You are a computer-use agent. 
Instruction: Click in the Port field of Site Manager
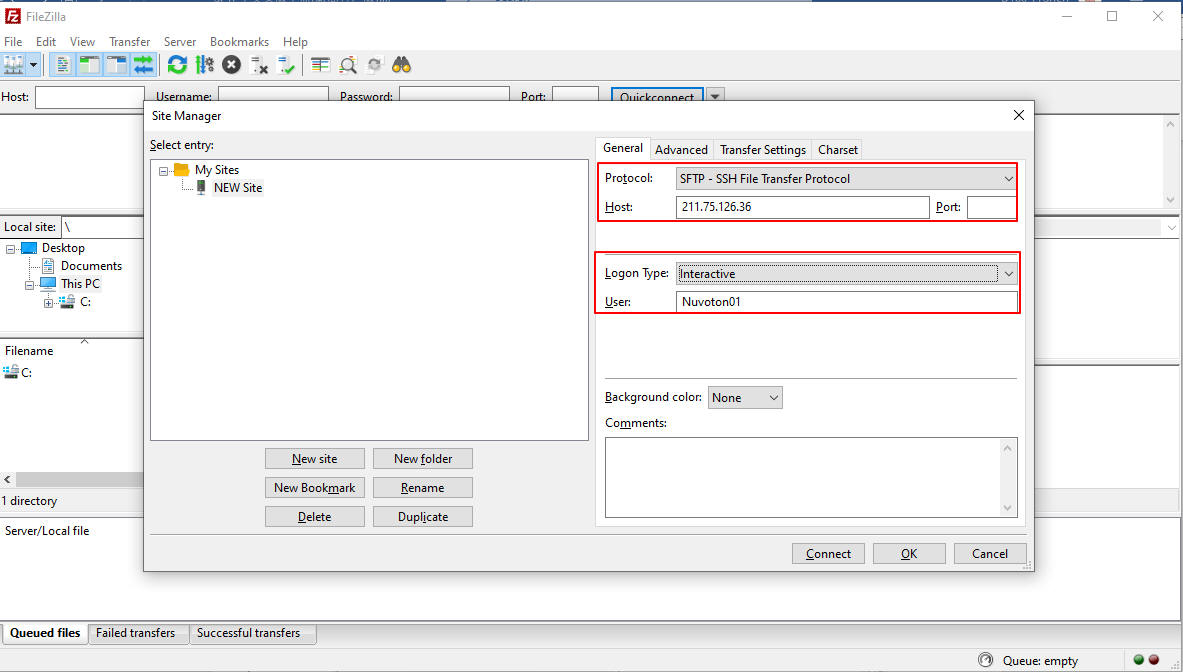(990, 208)
